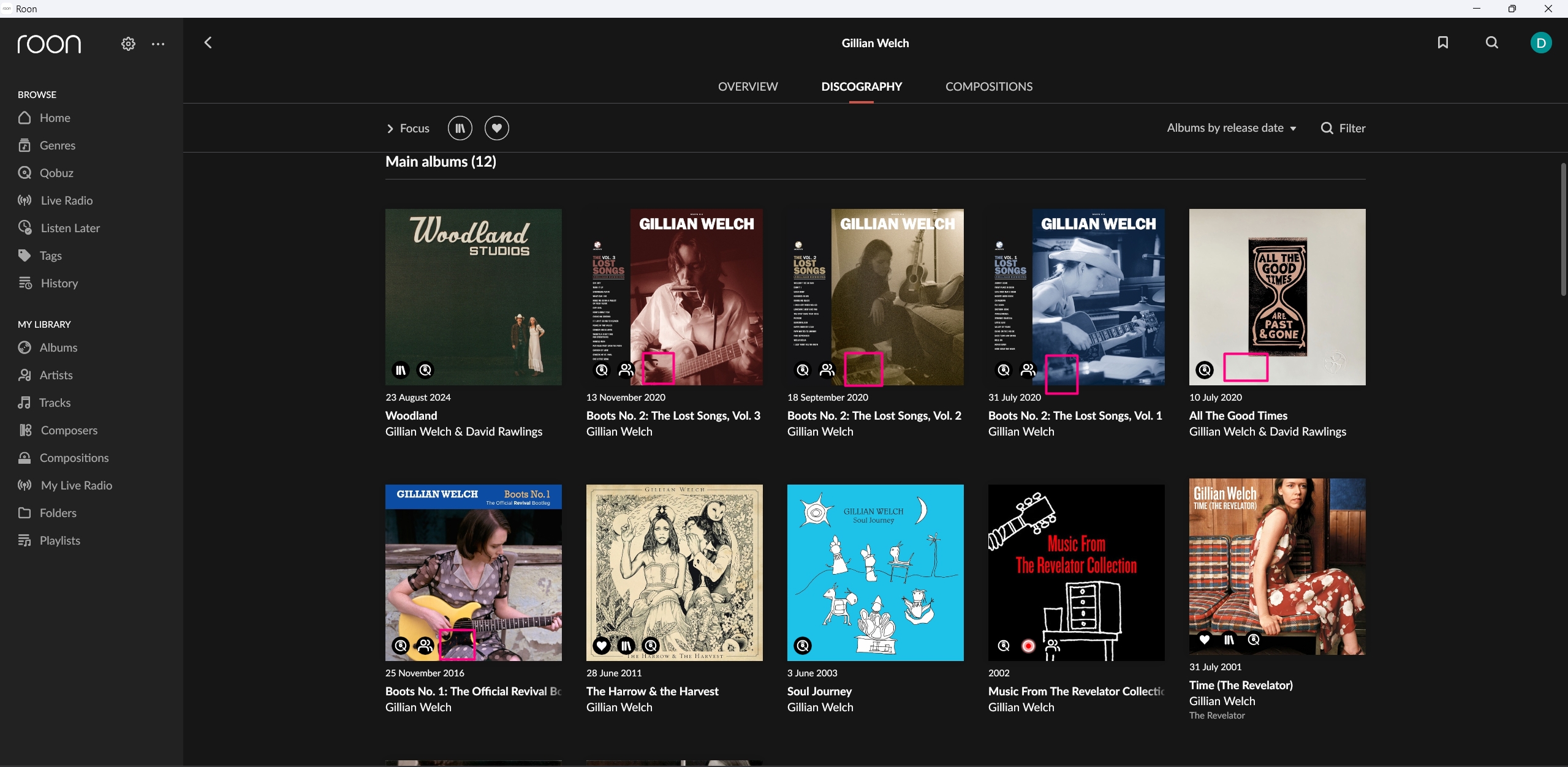
Task: Open the D profile avatar
Action: [1541, 43]
